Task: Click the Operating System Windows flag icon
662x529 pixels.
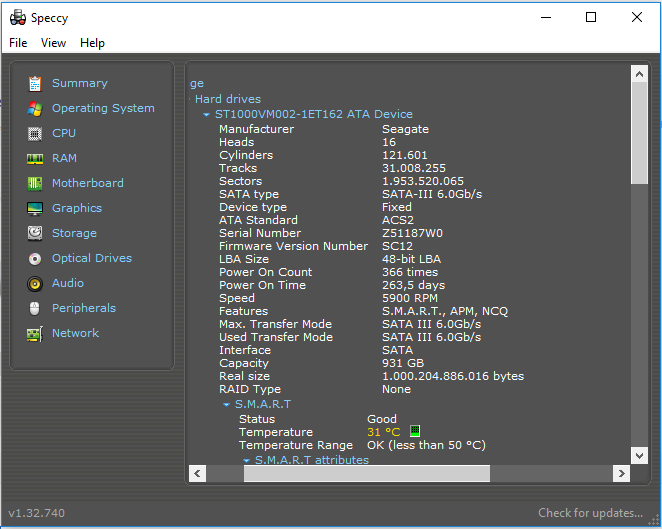Action: pyautogui.click(x=35, y=109)
